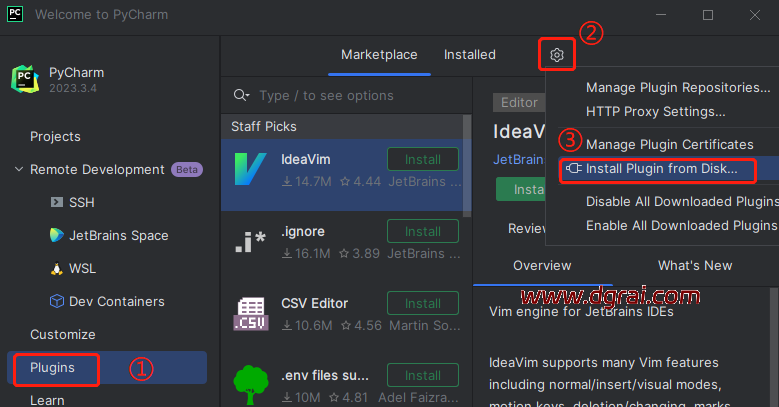
Task: Collapse the Remote Development section
Action: [x=18, y=170]
